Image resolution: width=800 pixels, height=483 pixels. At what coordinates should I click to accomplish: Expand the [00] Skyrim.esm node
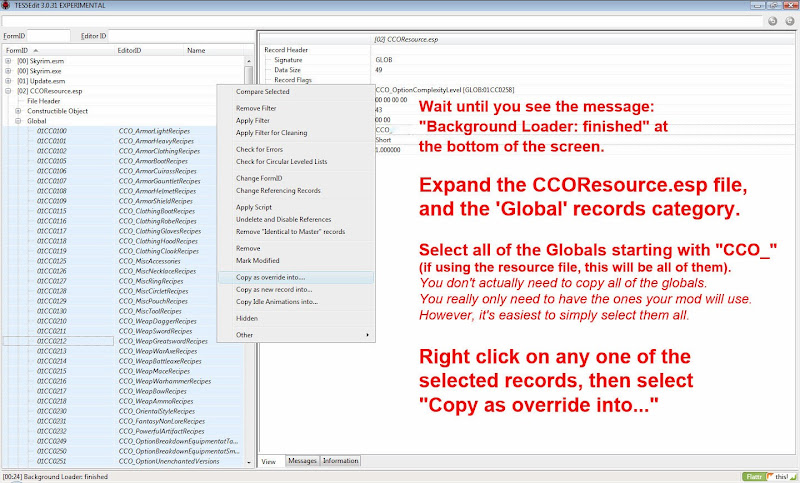pyautogui.click(x=8, y=61)
